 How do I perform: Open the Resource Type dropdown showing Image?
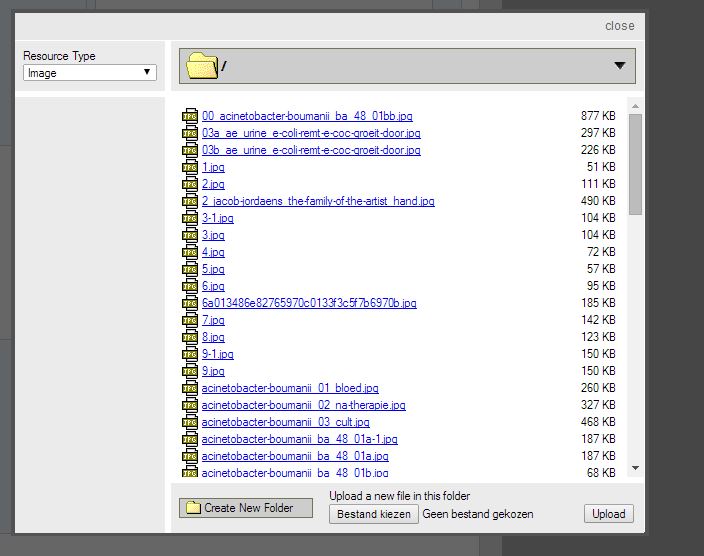[90, 73]
